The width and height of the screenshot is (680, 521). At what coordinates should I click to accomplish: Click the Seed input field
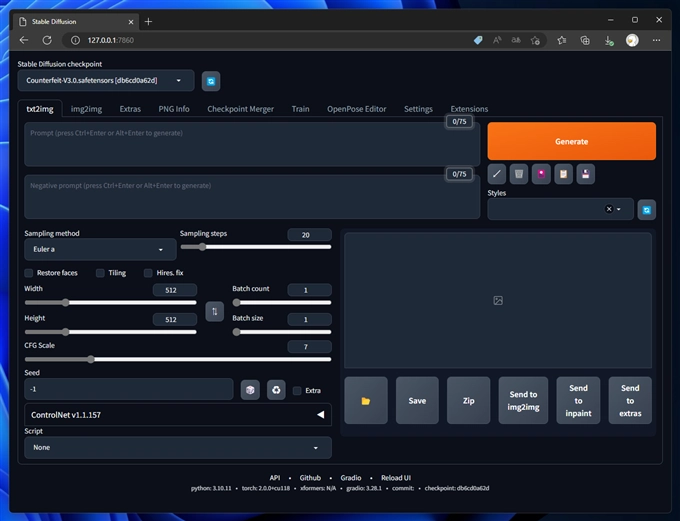(x=129, y=389)
